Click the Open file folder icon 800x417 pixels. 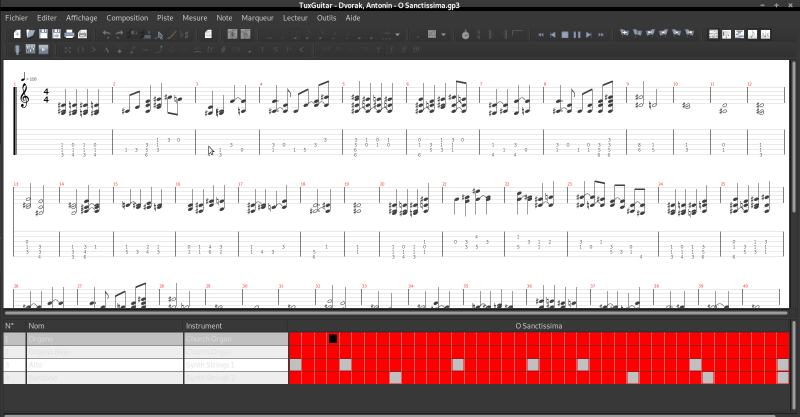click(x=31, y=34)
